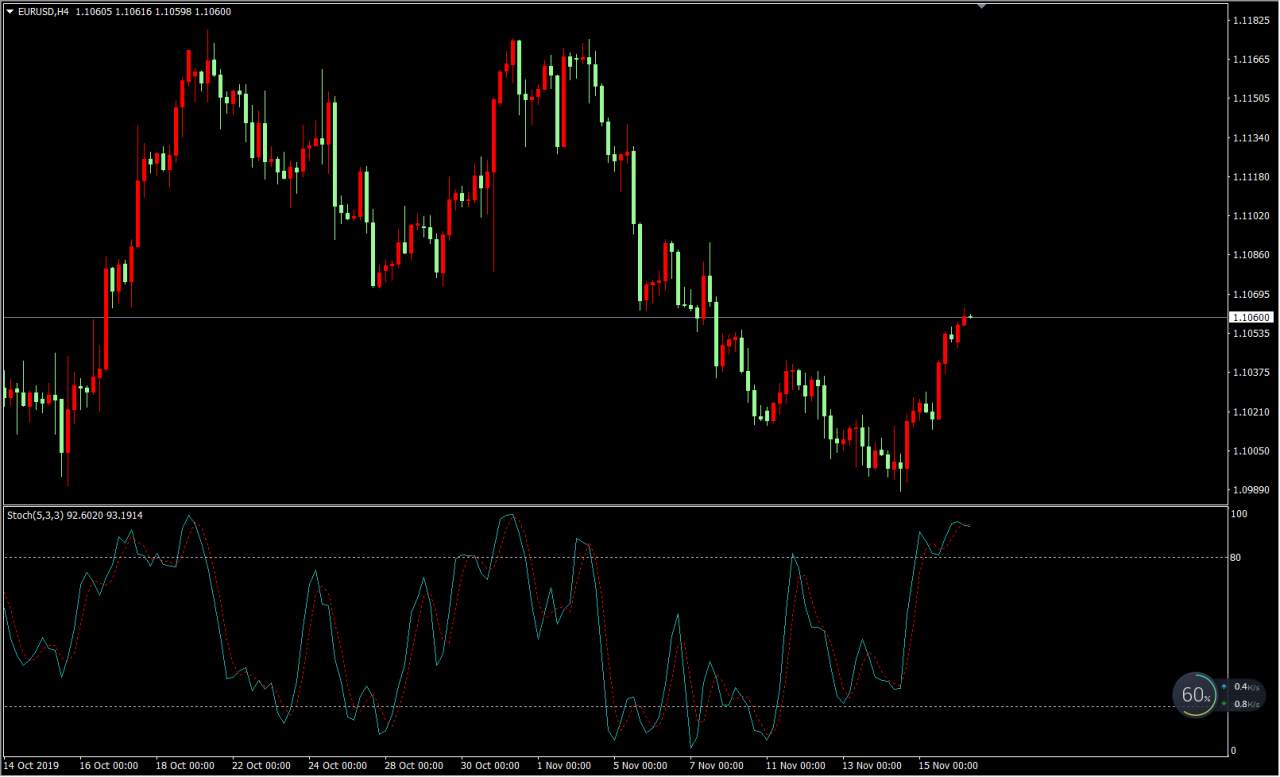Click the 28 Oct 00:00 time label
This screenshot has height=777, width=1280.
coord(414,766)
